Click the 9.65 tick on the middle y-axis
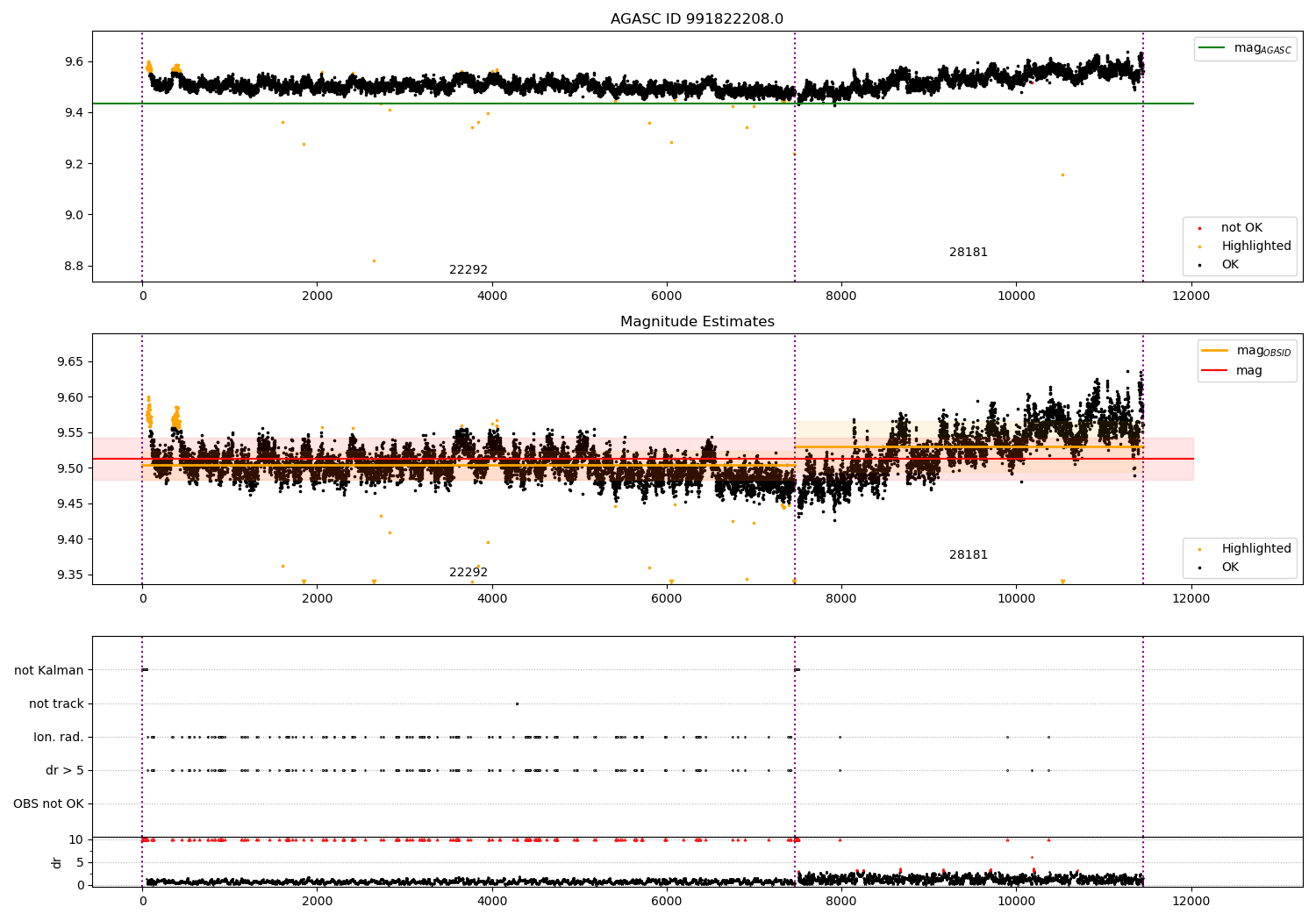 tap(70, 362)
